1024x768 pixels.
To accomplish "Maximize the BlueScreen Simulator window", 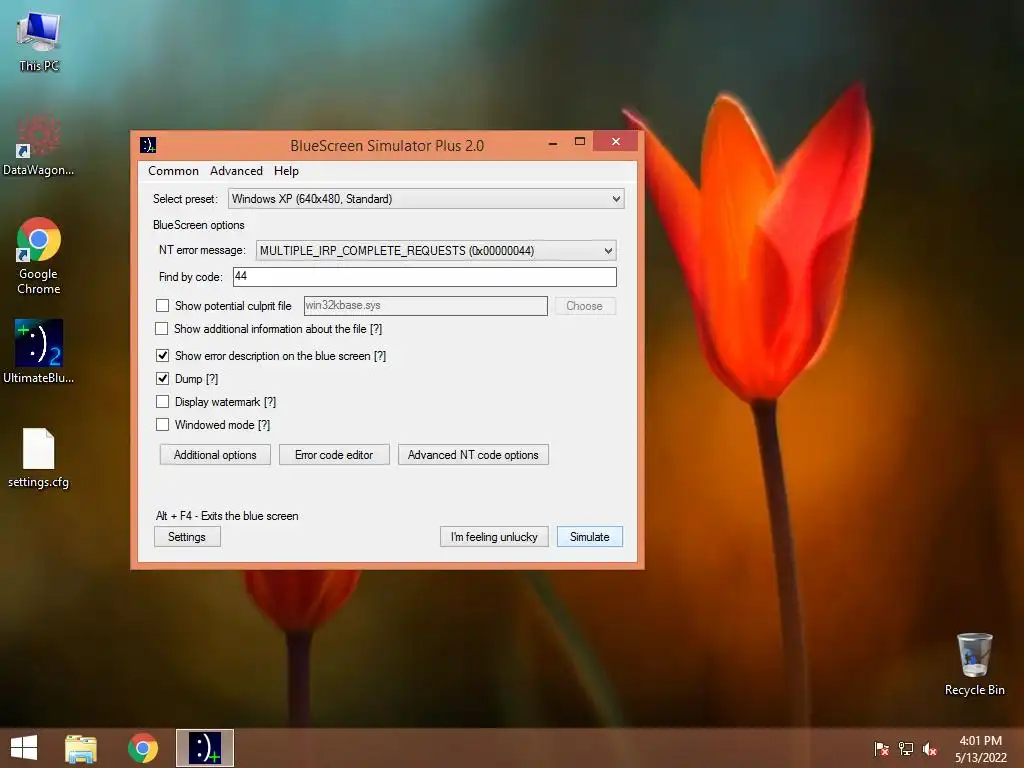I will (579, 142).
